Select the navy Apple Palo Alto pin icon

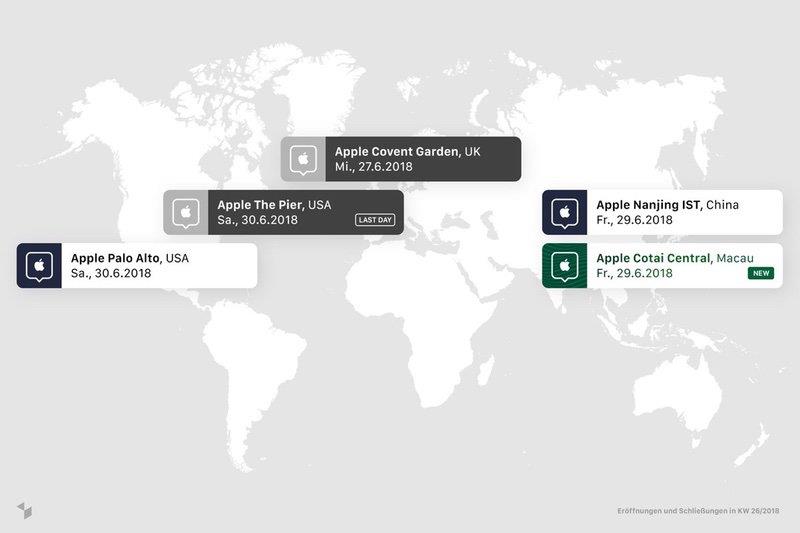pos(39,265)
